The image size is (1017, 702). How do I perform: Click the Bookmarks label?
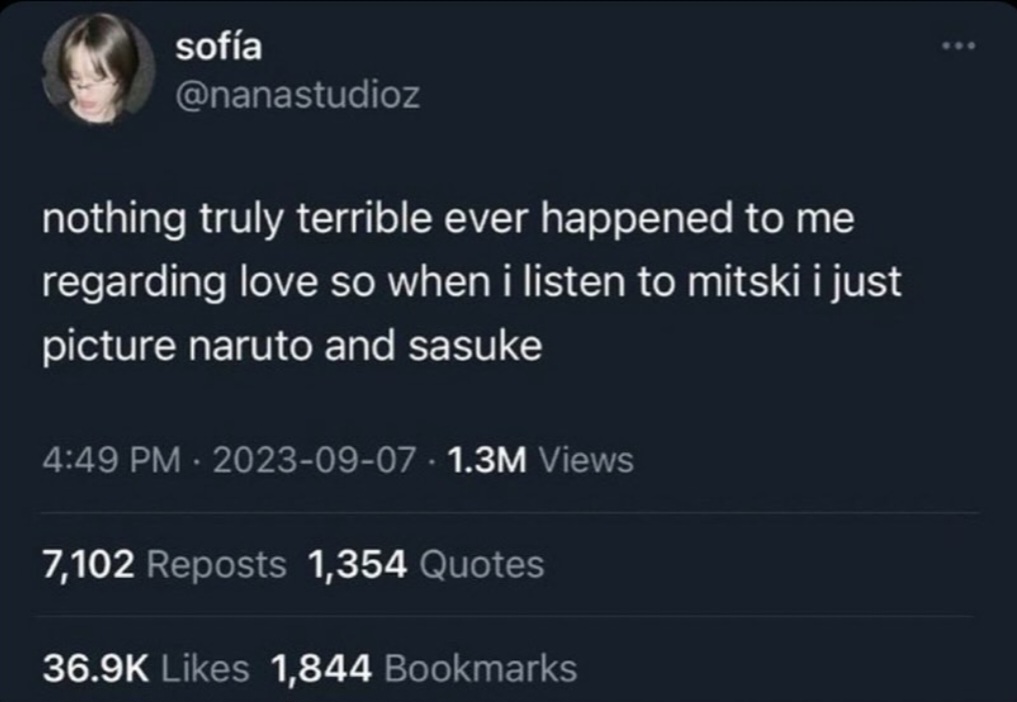click(480, 667)
